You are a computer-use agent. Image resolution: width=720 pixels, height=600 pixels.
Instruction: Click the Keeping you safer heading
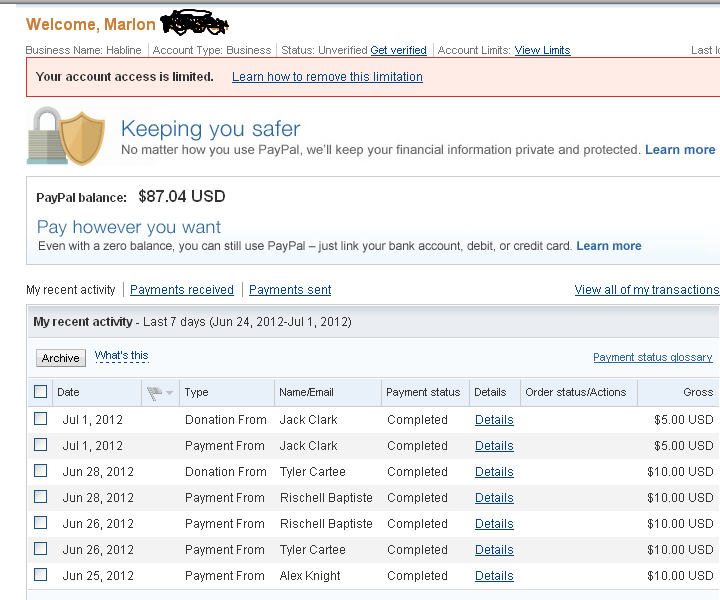tap(211, 129)
